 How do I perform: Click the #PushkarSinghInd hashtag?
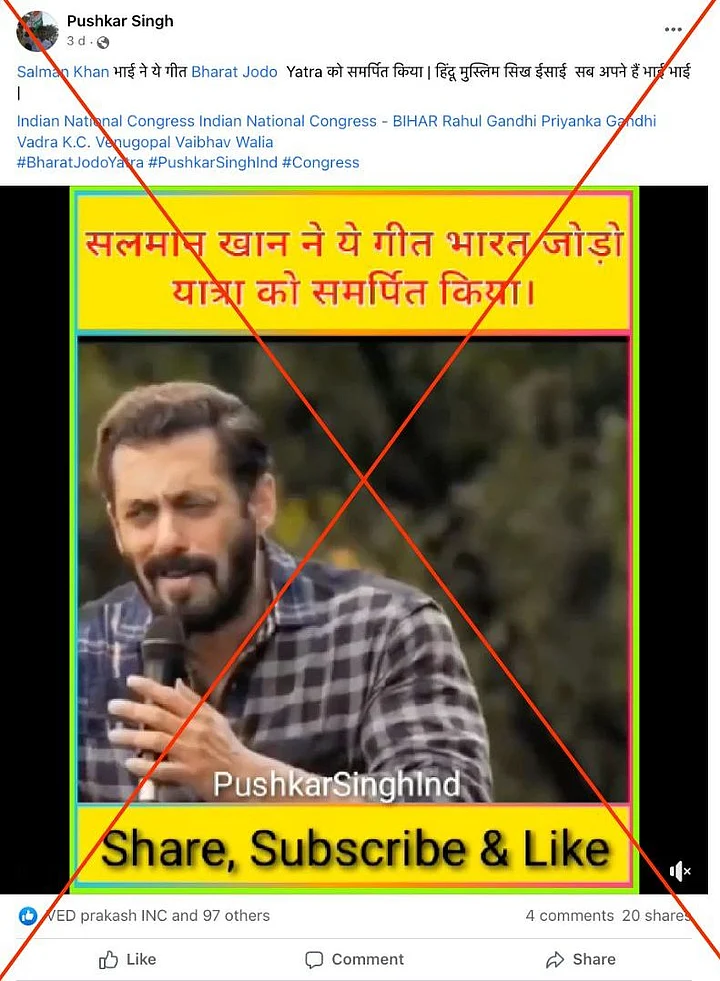pos(213,163)
